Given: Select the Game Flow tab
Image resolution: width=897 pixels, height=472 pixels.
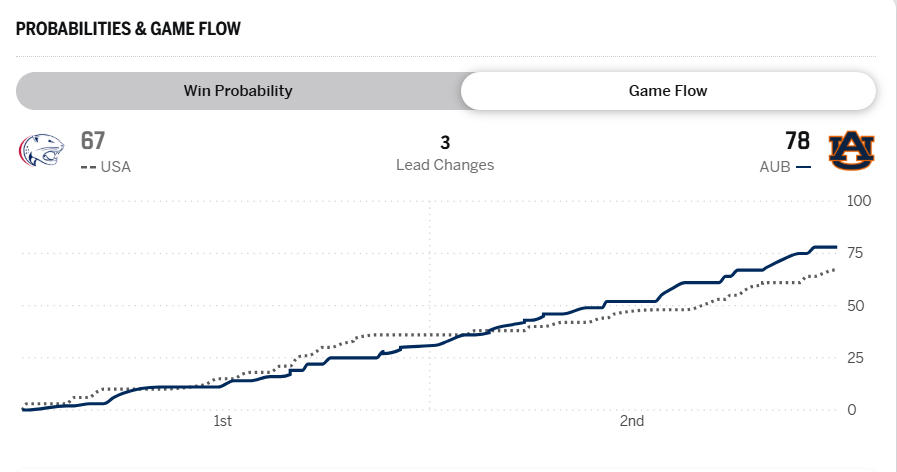Looking at the screenshot, I should [667, 91].
